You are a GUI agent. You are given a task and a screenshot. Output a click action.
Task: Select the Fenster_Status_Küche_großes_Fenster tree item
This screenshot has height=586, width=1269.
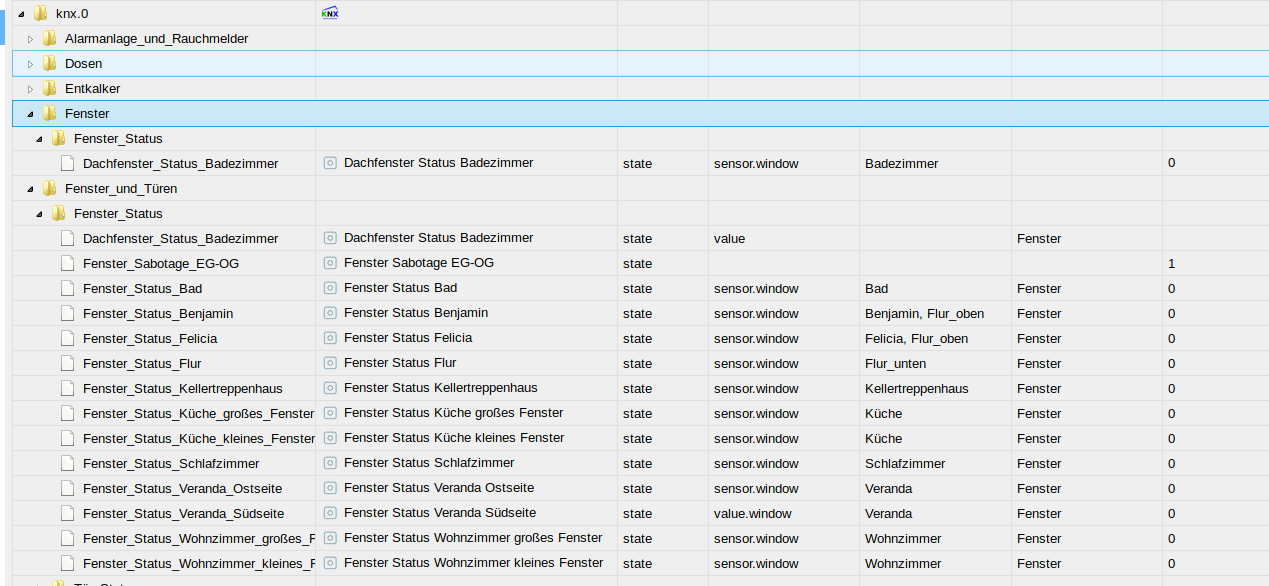point(198,413)
